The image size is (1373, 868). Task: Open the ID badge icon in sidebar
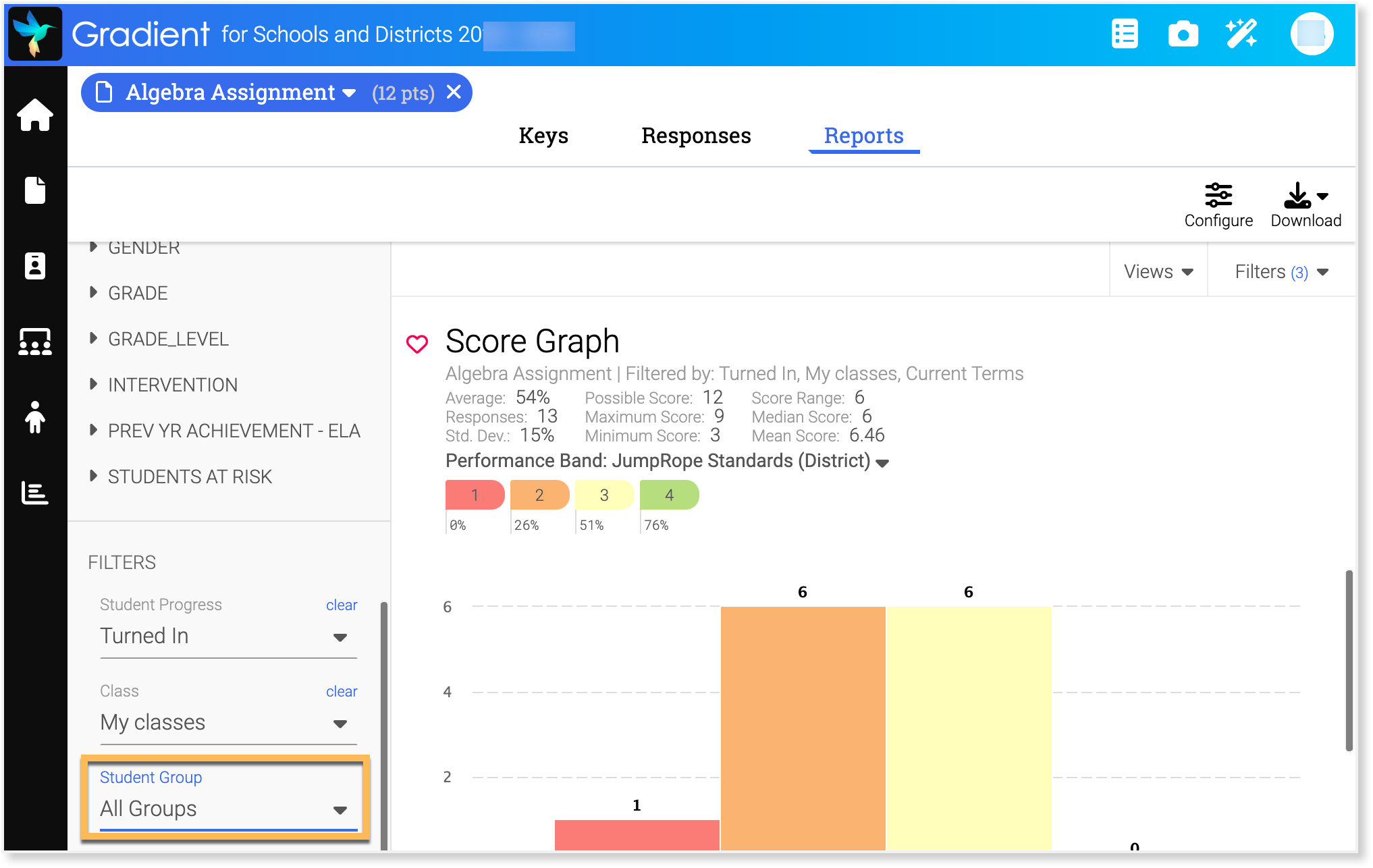[35, 266]
